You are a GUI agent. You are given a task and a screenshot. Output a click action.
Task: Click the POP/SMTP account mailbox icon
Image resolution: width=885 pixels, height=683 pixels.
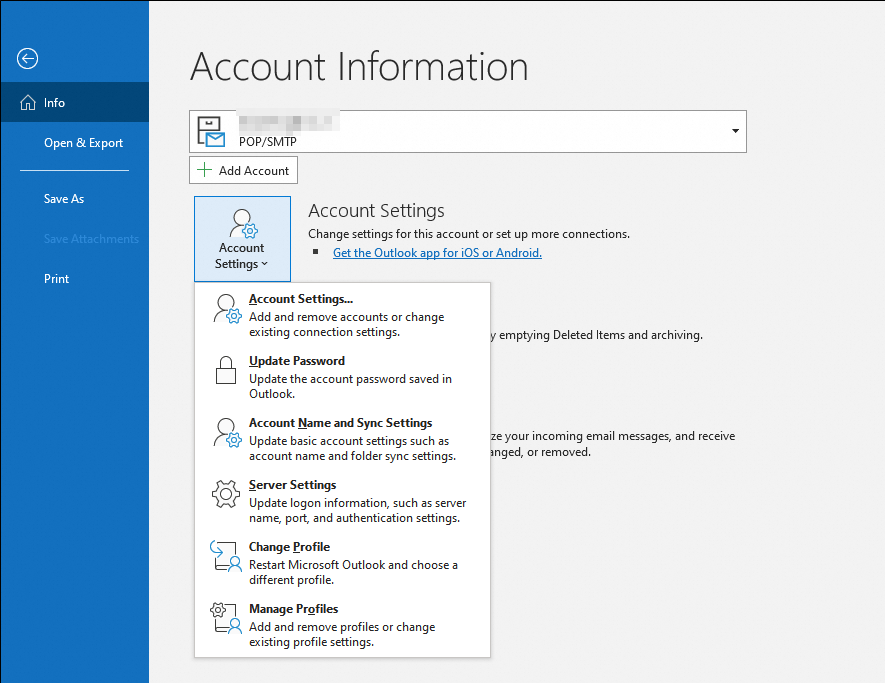coord(211,132)
